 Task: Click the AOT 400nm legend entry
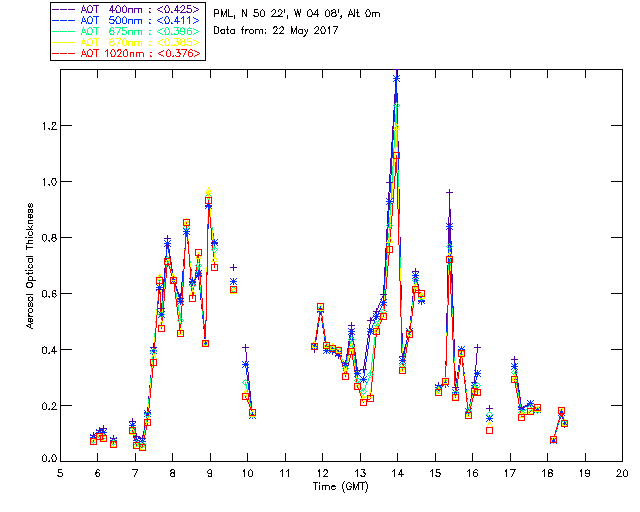point(127,9)
